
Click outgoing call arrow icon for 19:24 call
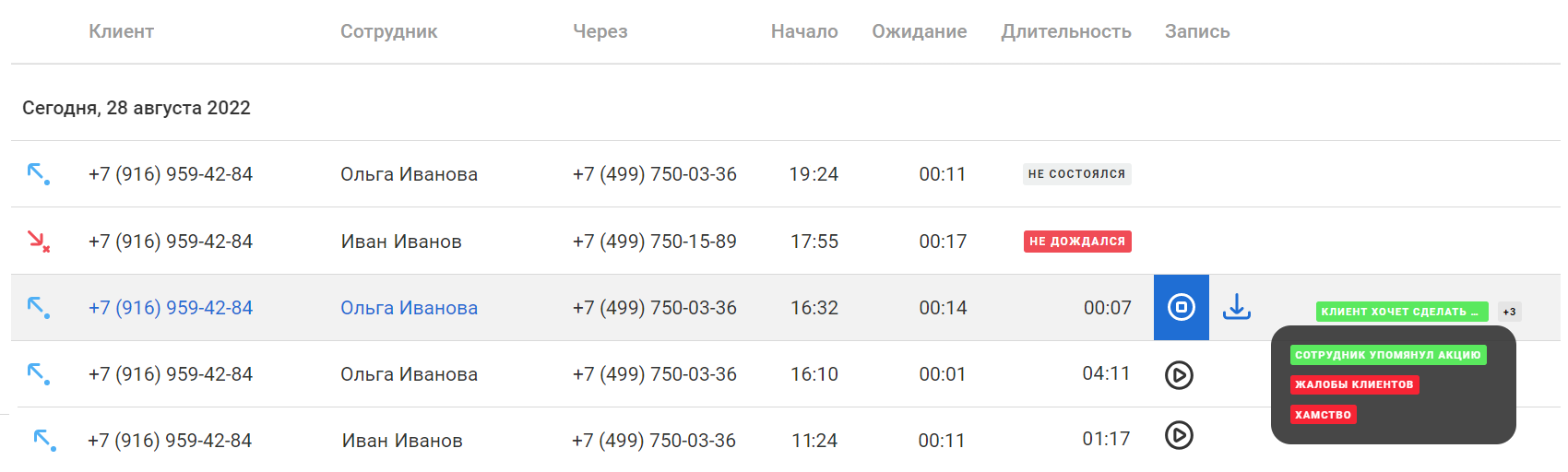pyautogui.click(x=38, y=173)
